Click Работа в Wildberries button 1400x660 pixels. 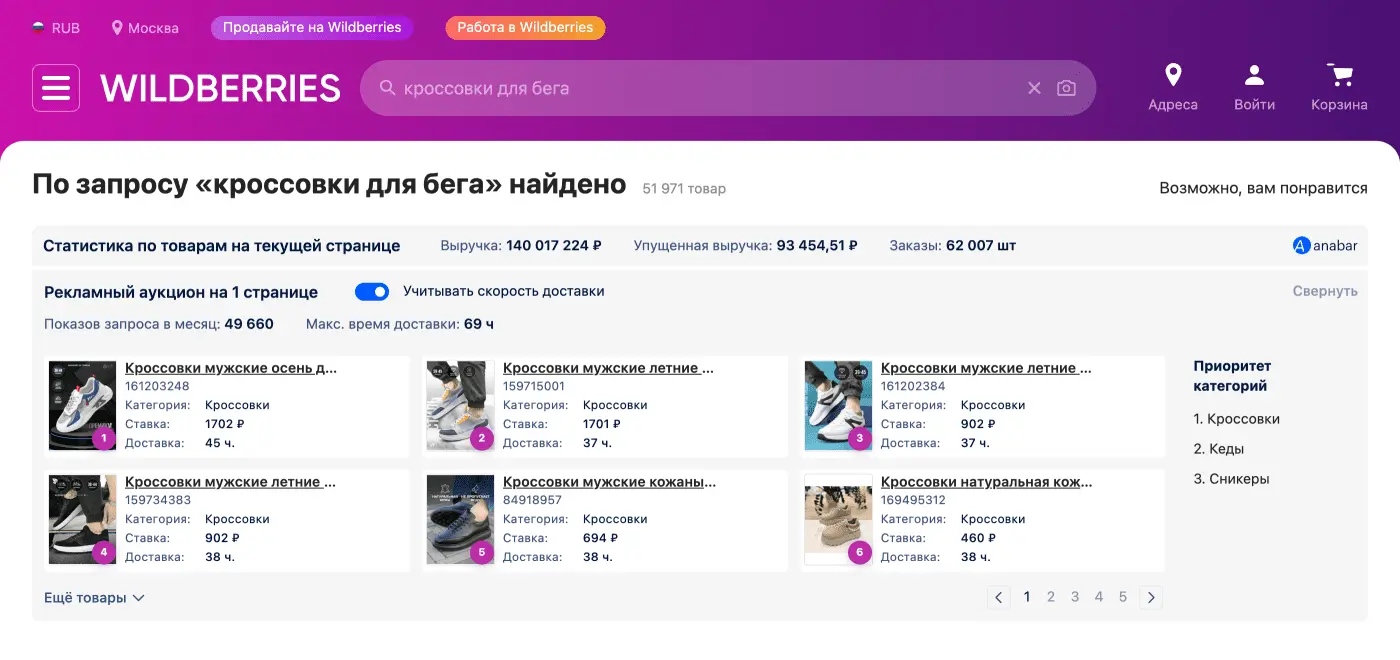click(x=525, y=28)
